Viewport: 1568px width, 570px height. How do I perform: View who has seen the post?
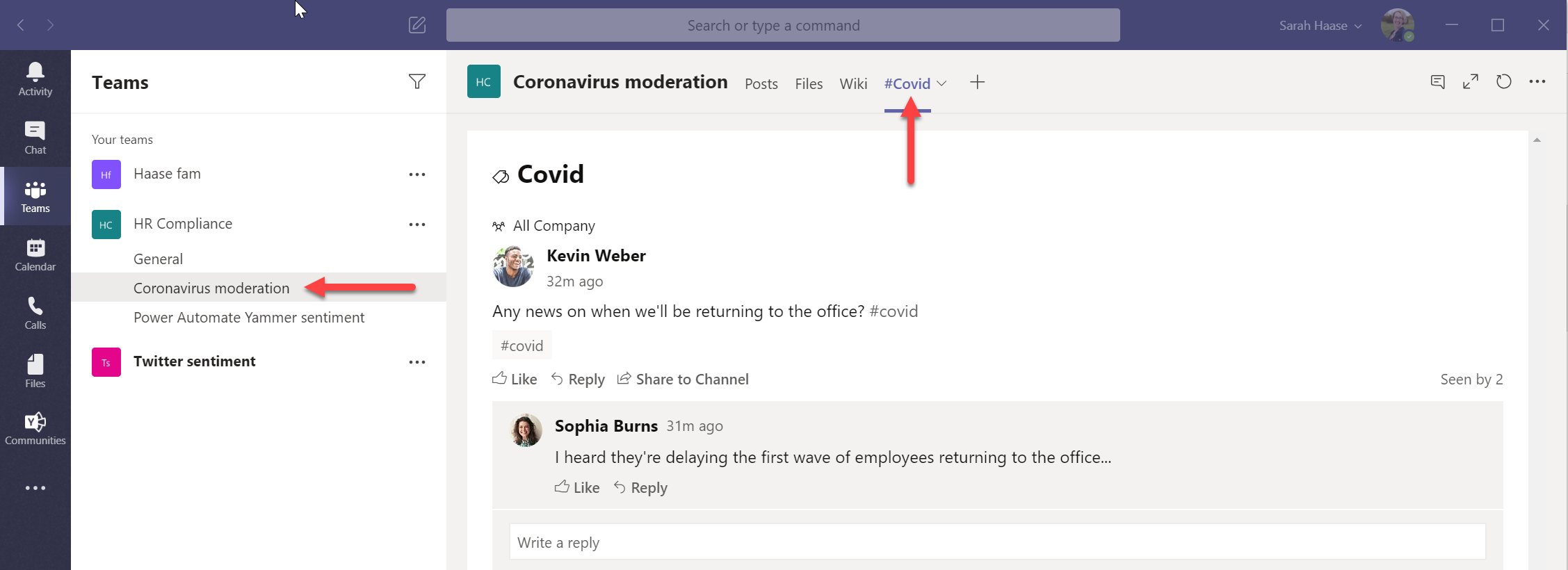pos(1471,380)
